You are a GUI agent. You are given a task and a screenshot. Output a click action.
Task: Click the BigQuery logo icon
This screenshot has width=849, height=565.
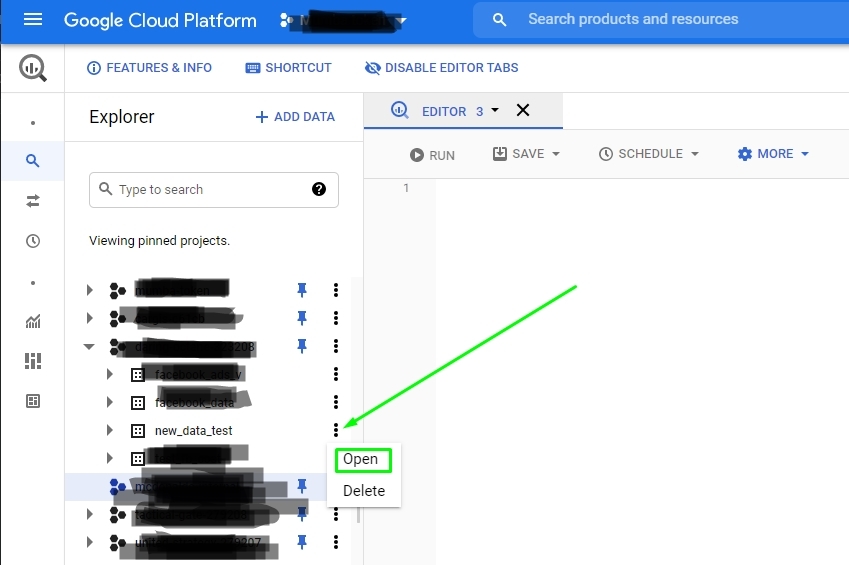point(33,68)
